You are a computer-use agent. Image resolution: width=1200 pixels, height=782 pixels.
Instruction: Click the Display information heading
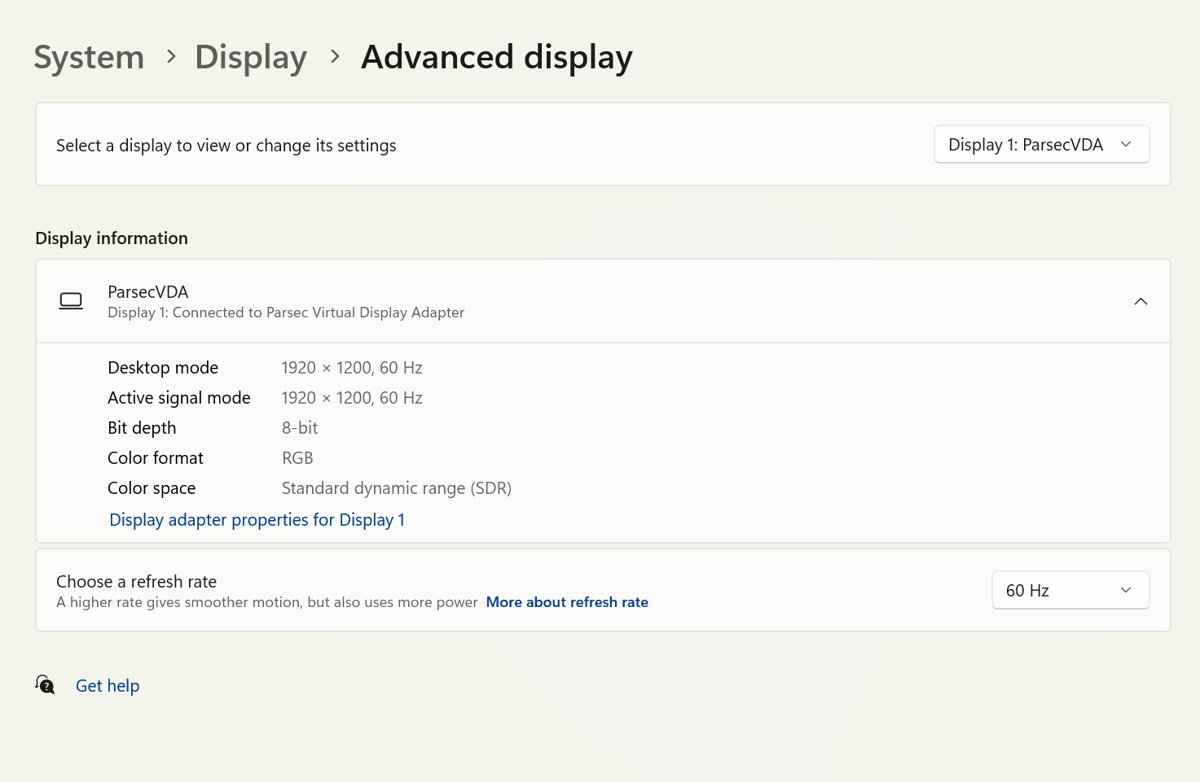[x=112, y=238]
